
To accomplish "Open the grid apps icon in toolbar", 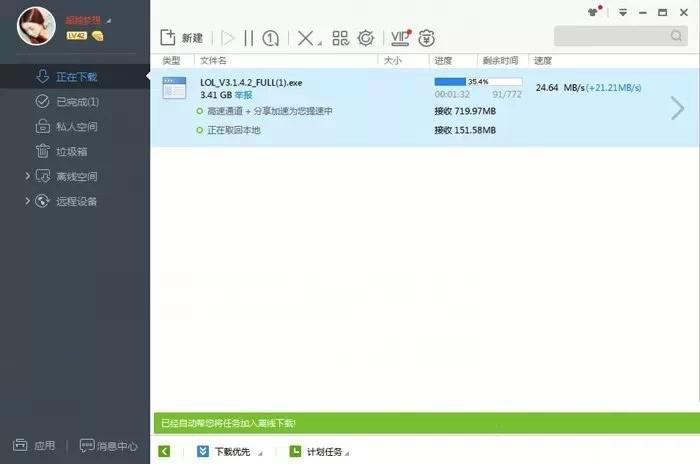I will tap(341, 38).
